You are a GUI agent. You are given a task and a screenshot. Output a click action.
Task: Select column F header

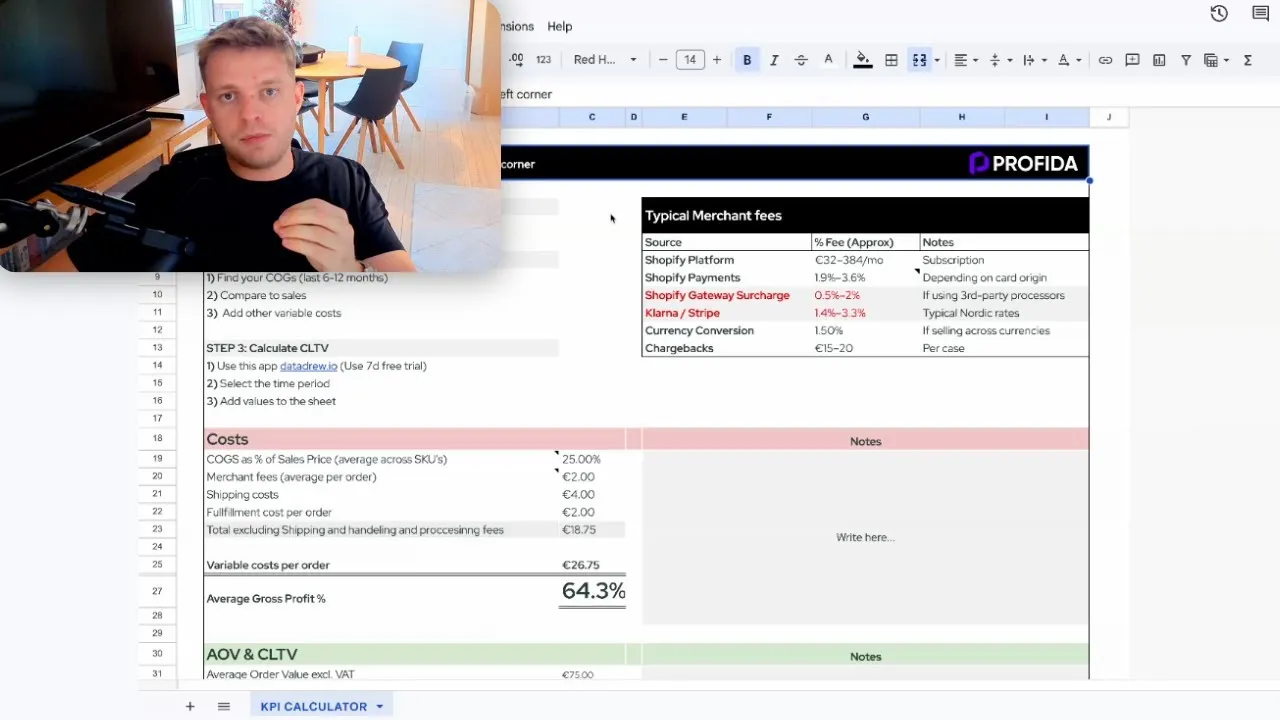tap(769, 117)
